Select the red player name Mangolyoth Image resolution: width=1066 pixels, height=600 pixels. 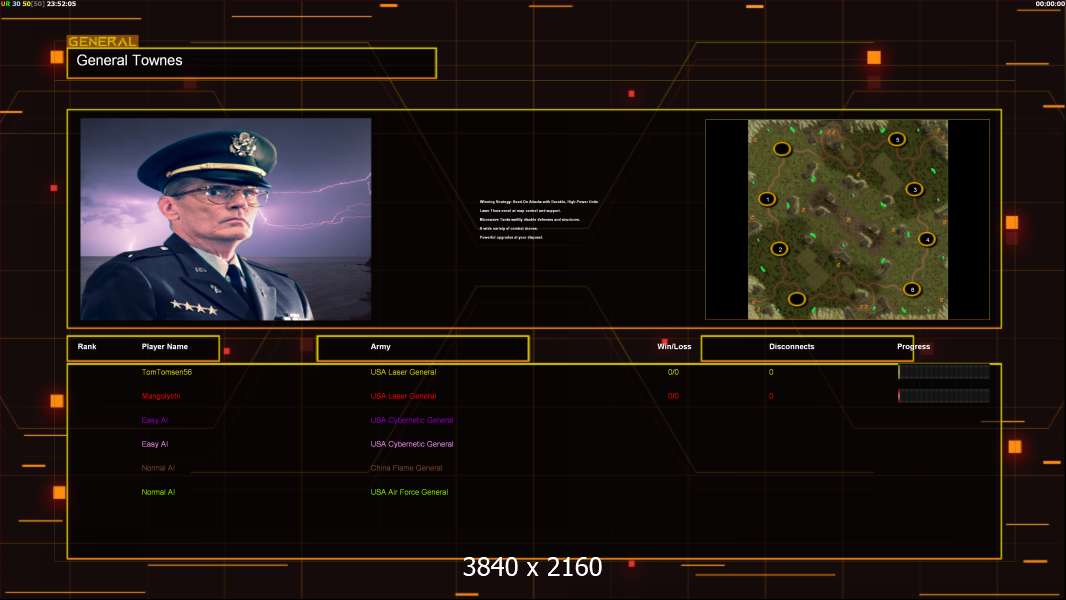point(160,396)
